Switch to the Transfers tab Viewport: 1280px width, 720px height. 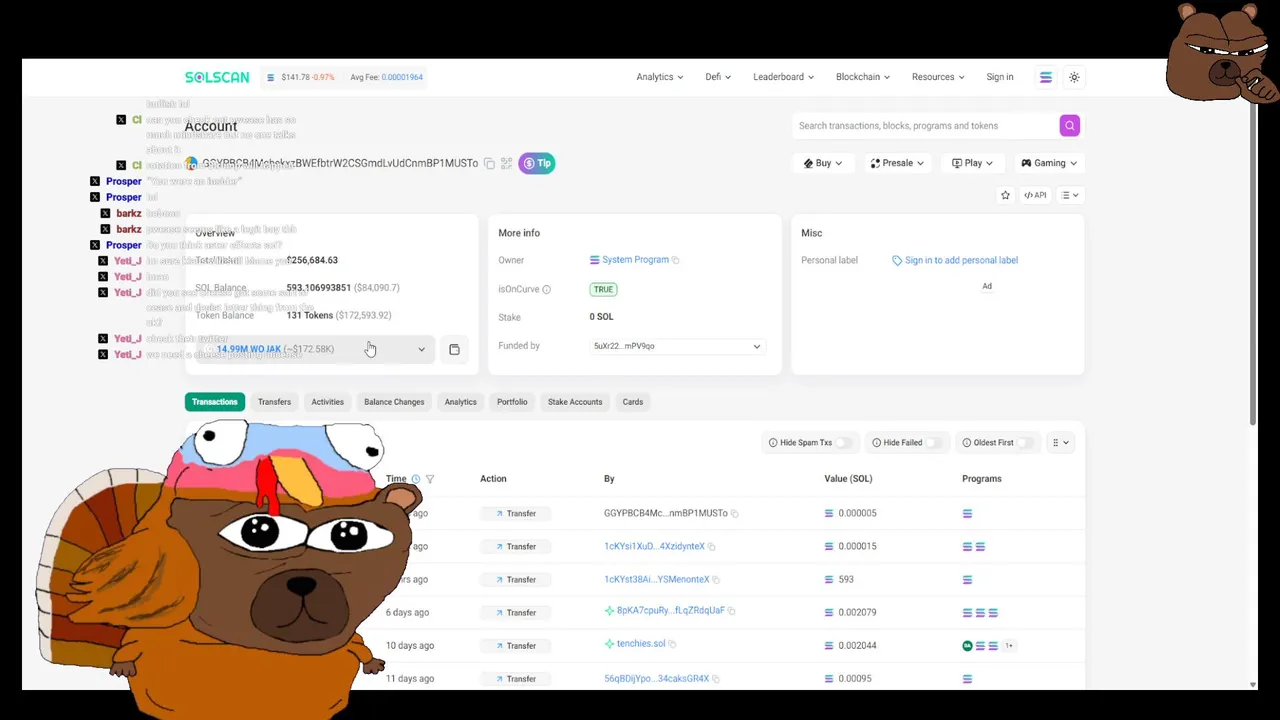pyautogui.click(x=274, y=402)
